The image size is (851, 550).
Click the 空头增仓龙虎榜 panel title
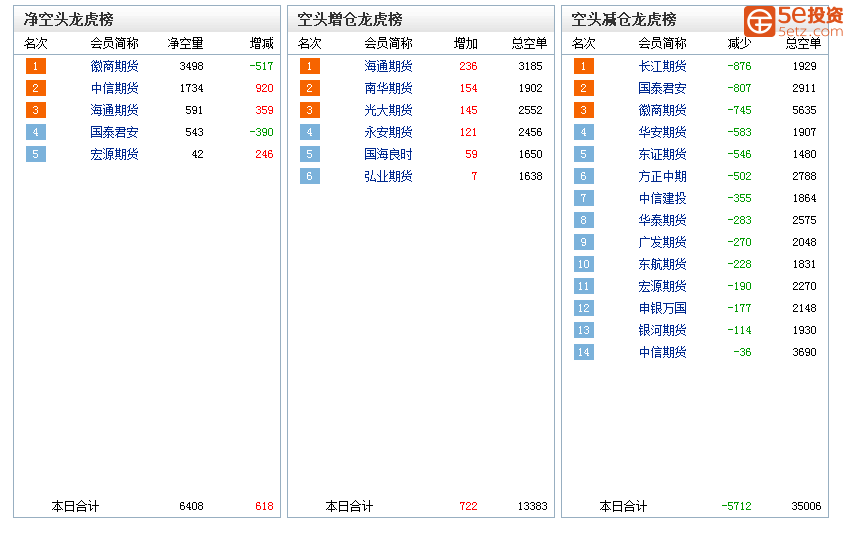pos(350,20)
